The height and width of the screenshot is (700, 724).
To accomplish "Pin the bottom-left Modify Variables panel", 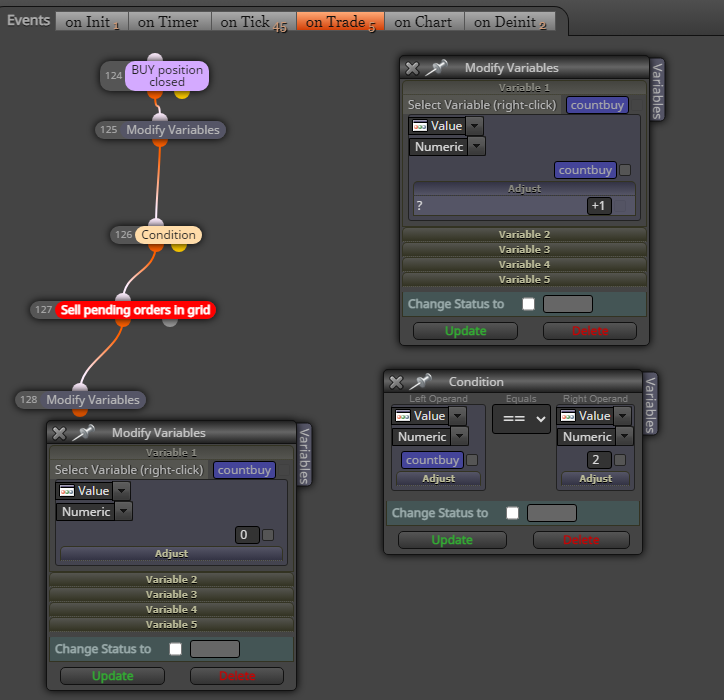I will click(x=84, y=432).
